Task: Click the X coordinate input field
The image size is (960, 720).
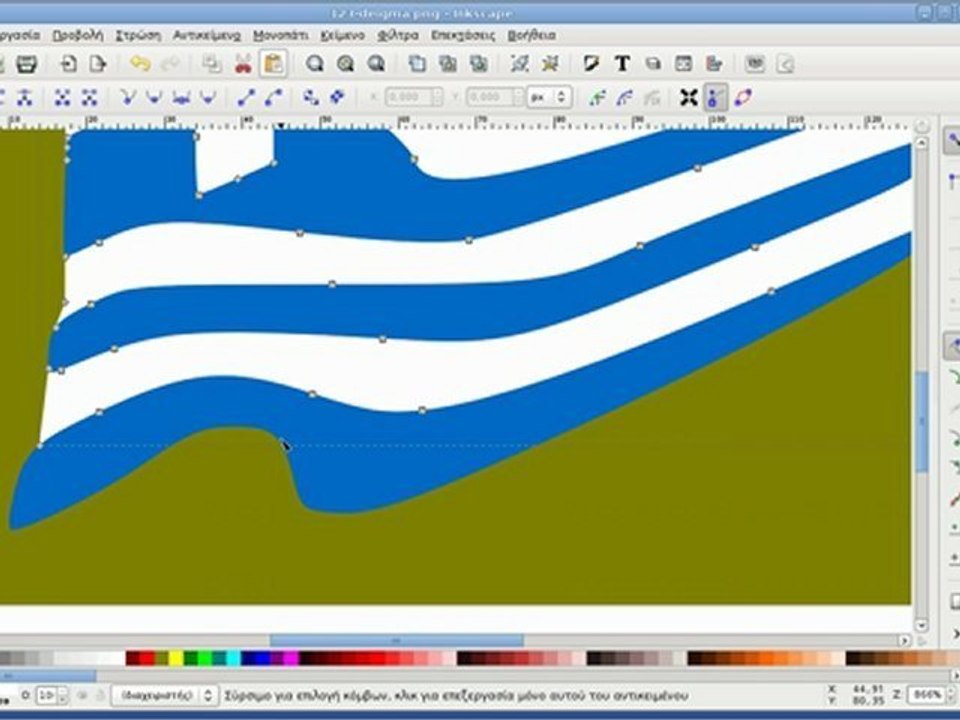Action: 414,97
